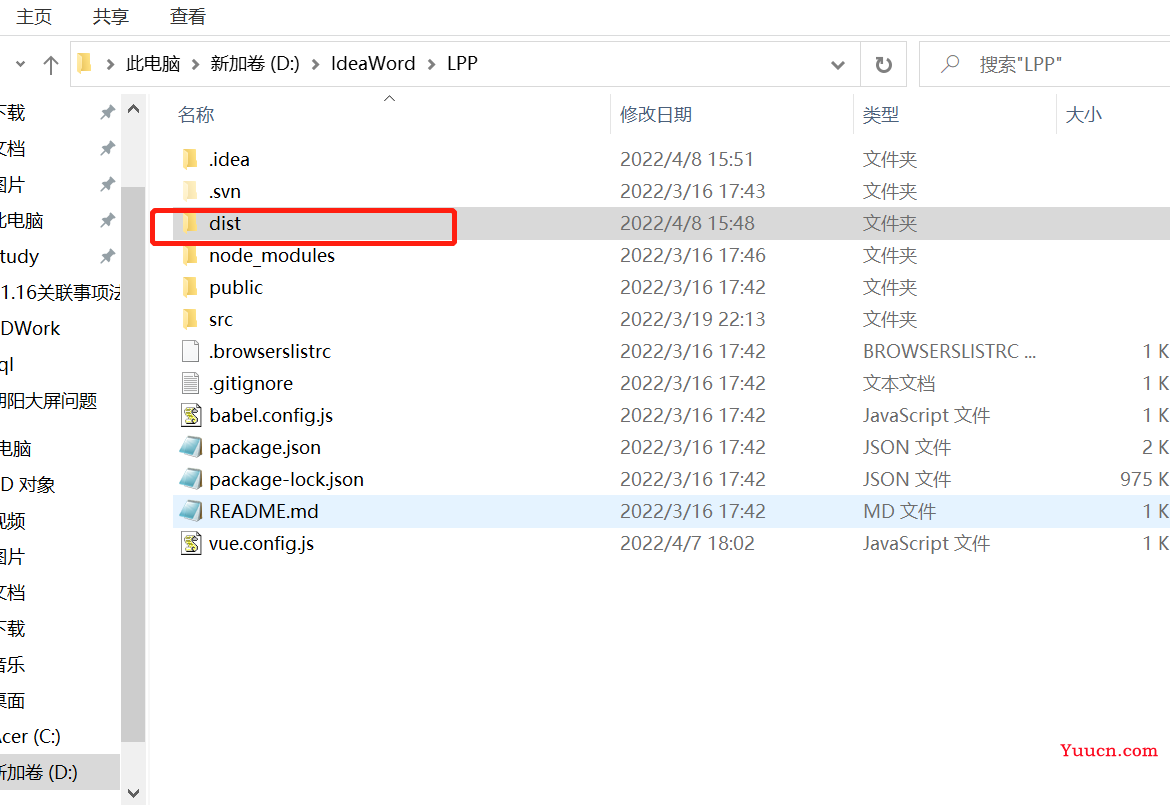Click IdeaWord in the address path

[x=373, y=63]
